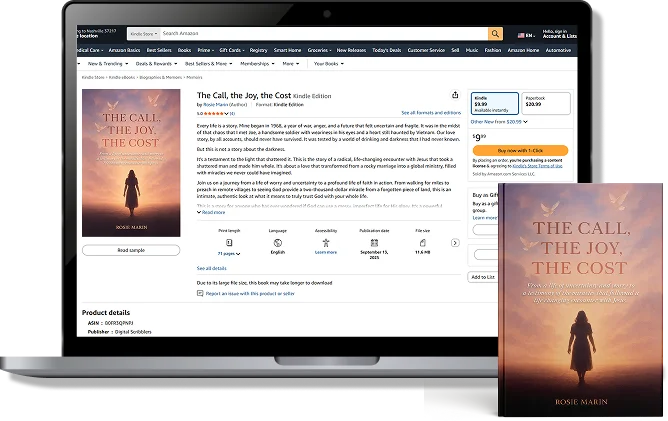Click Memoirs breadcrumb link
The height and width of the screenshot is (421, 668).
pyautogui.click(x=194, y=78)
